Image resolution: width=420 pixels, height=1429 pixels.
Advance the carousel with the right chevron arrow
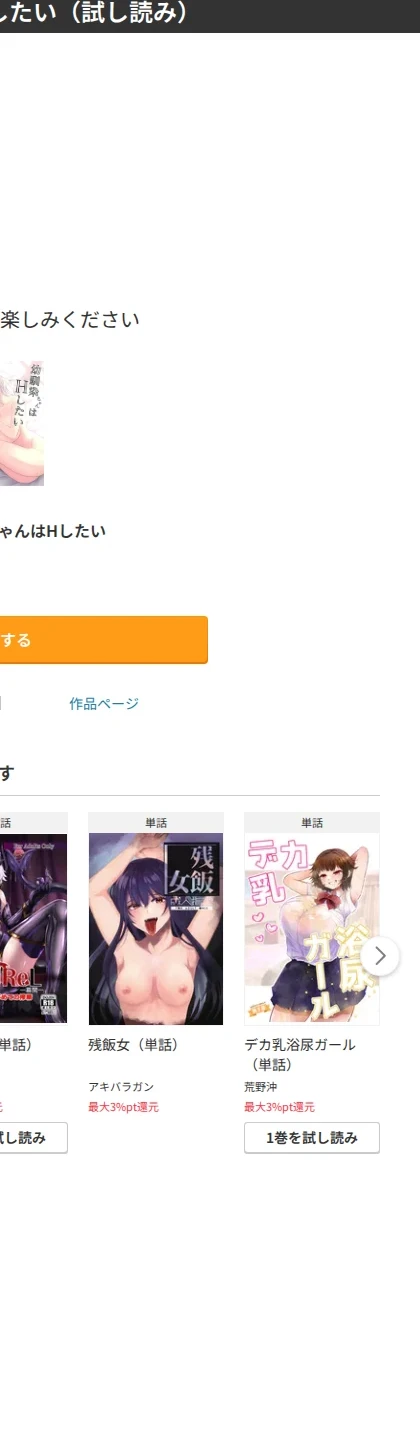[380, 956]
